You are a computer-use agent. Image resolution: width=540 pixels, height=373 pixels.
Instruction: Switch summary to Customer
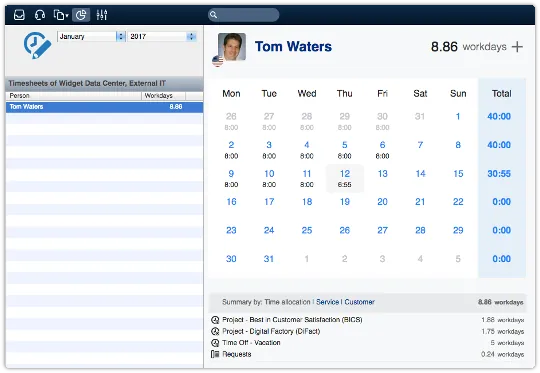pyautogui.click(x=360, y=302)
